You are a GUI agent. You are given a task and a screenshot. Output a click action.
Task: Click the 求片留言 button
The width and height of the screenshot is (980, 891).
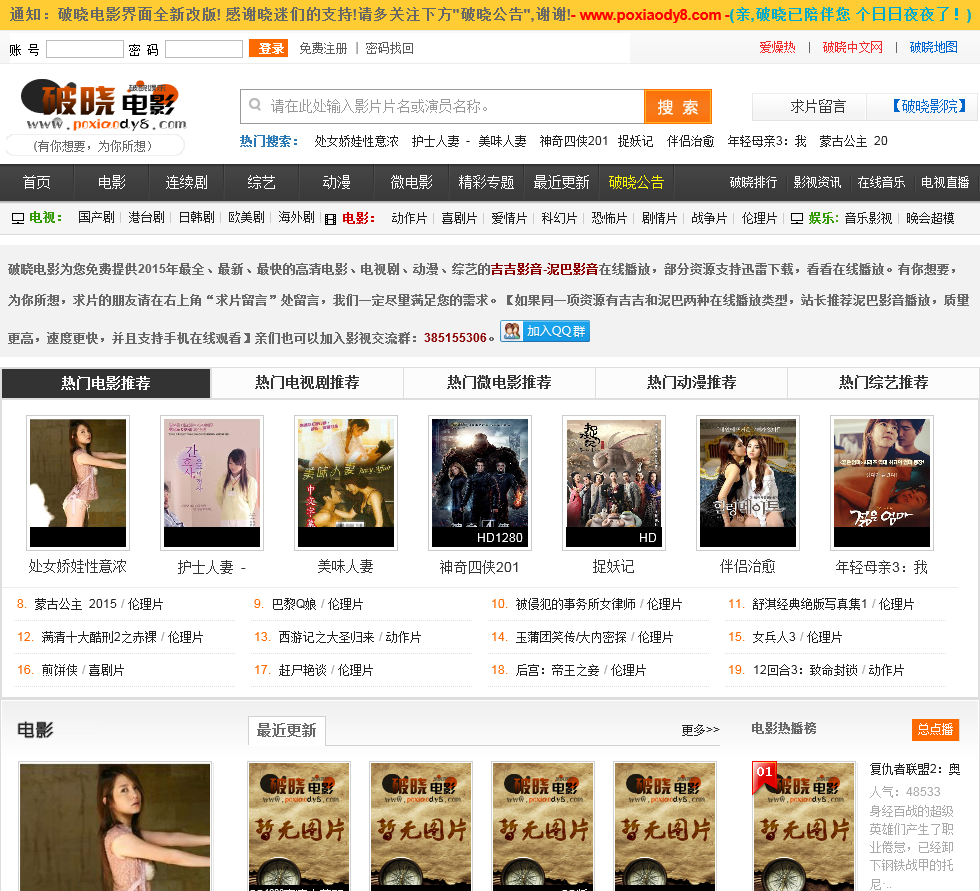click(809, 106)
